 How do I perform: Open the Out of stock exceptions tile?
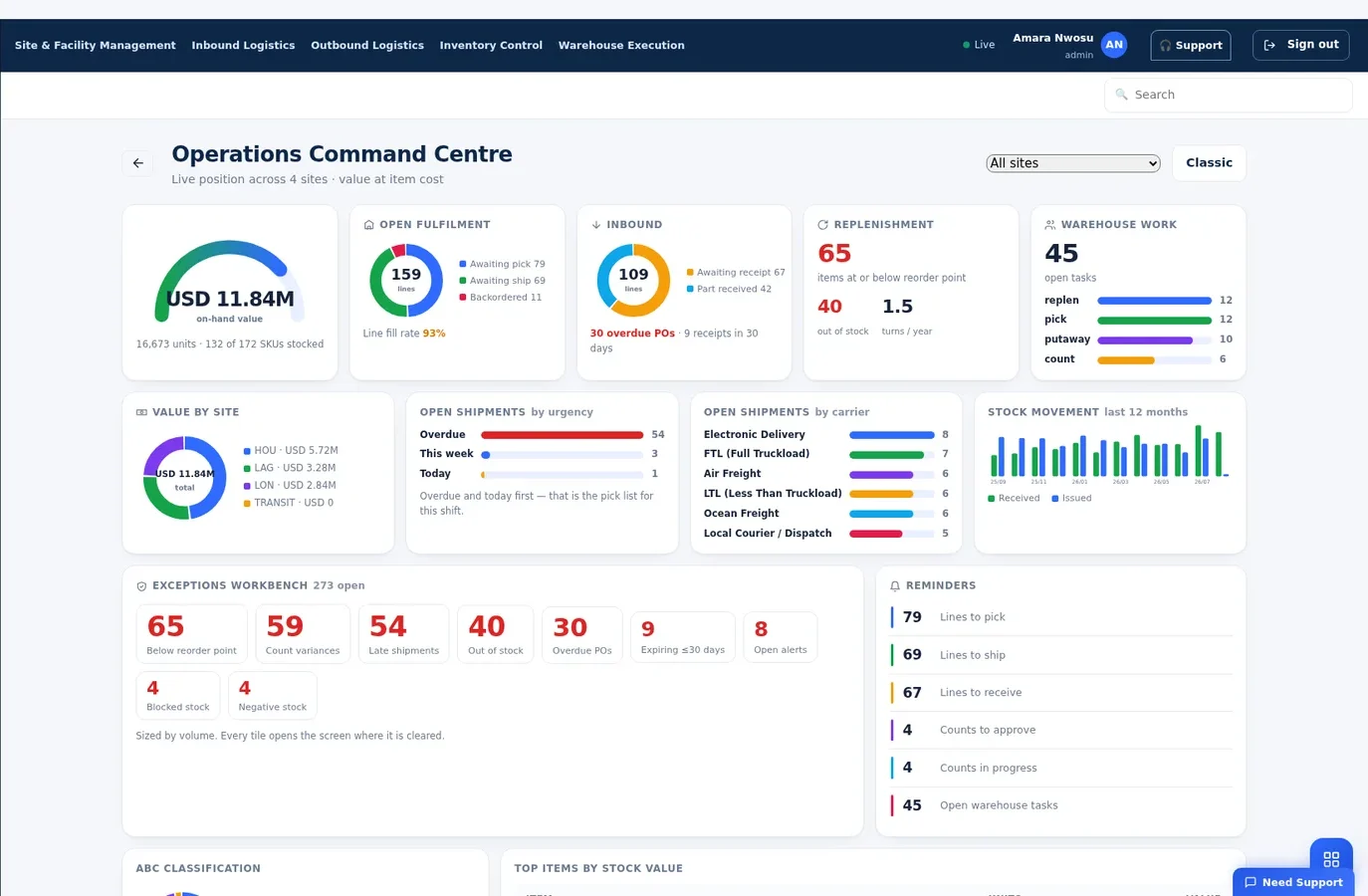[x=496, y=634]
